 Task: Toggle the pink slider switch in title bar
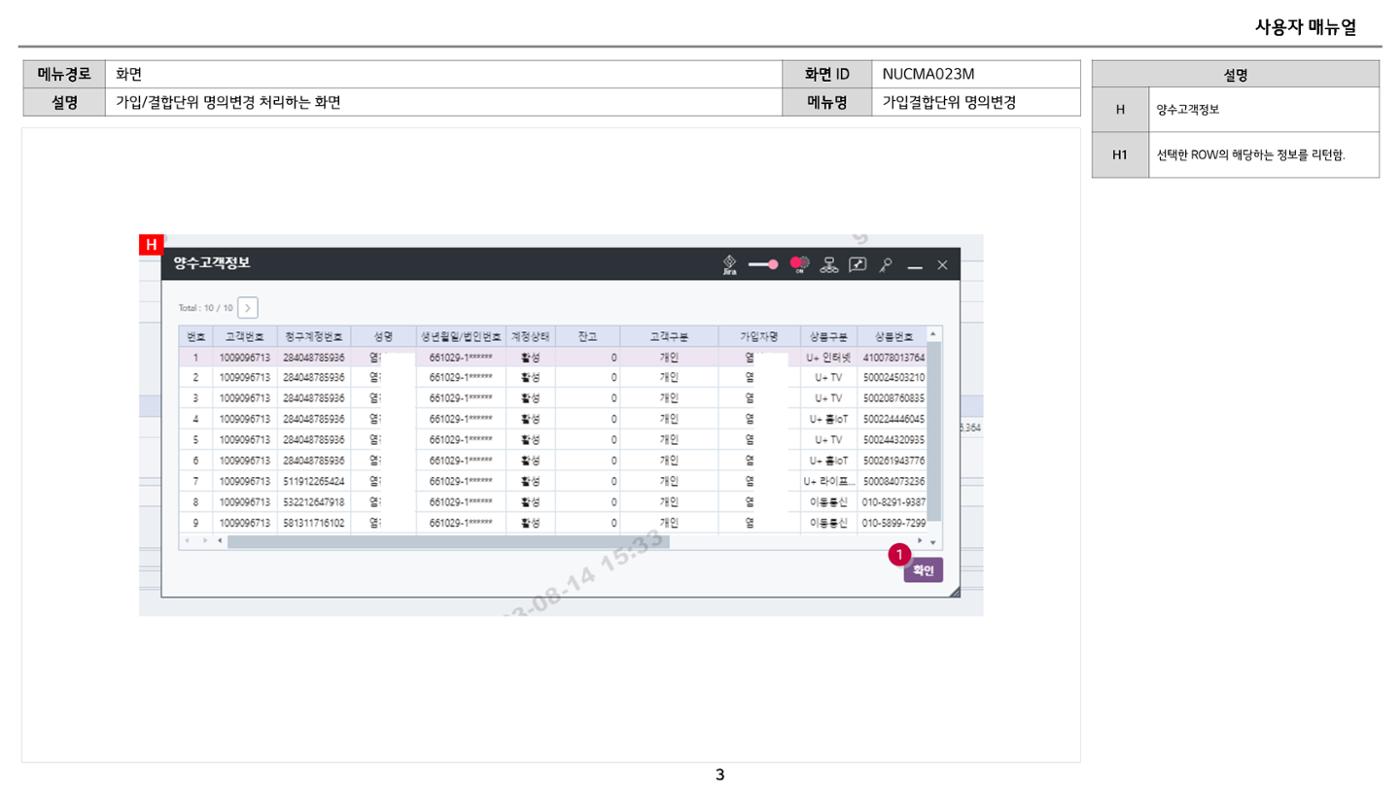pyautogui.click(x=765, y=264)
